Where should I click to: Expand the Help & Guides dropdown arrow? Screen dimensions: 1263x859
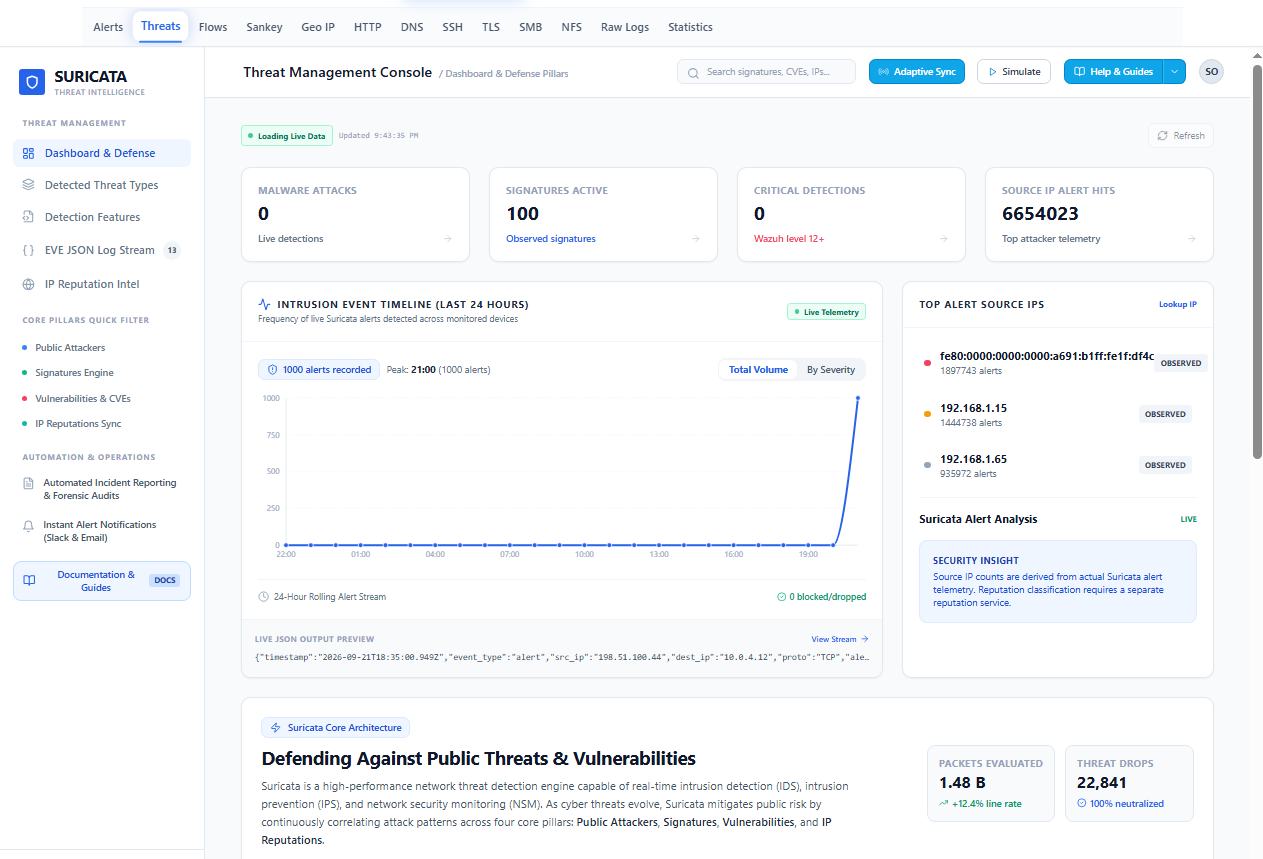tap(1175, 72)
